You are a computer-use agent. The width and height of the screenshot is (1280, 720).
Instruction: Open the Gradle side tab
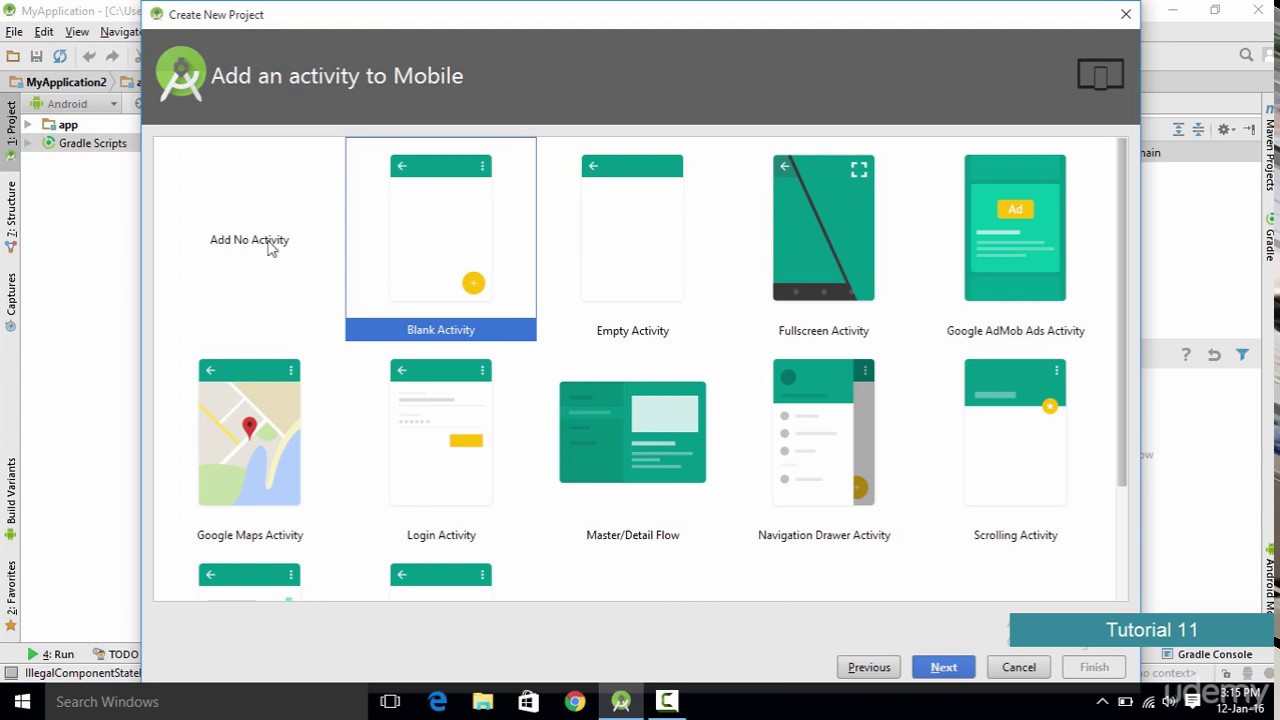click(1271, 237)
